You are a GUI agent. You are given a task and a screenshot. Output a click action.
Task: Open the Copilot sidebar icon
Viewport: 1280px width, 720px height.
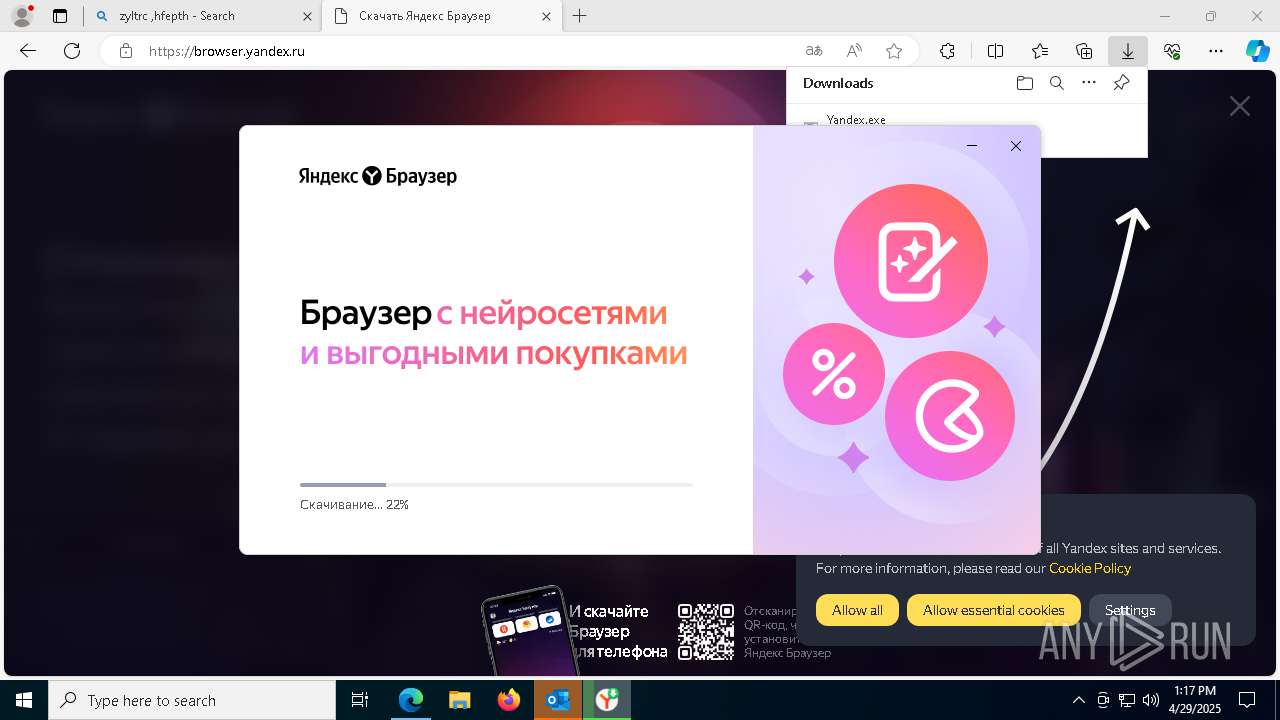pos(1257,51)
